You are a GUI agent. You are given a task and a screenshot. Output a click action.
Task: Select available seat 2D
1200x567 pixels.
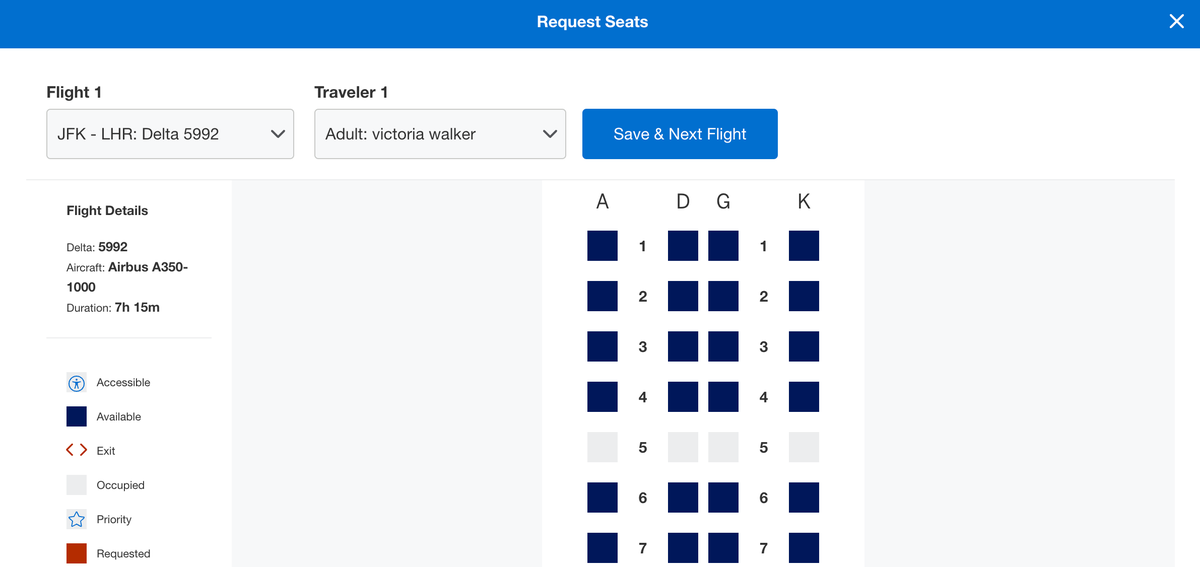tap(683, 296)
